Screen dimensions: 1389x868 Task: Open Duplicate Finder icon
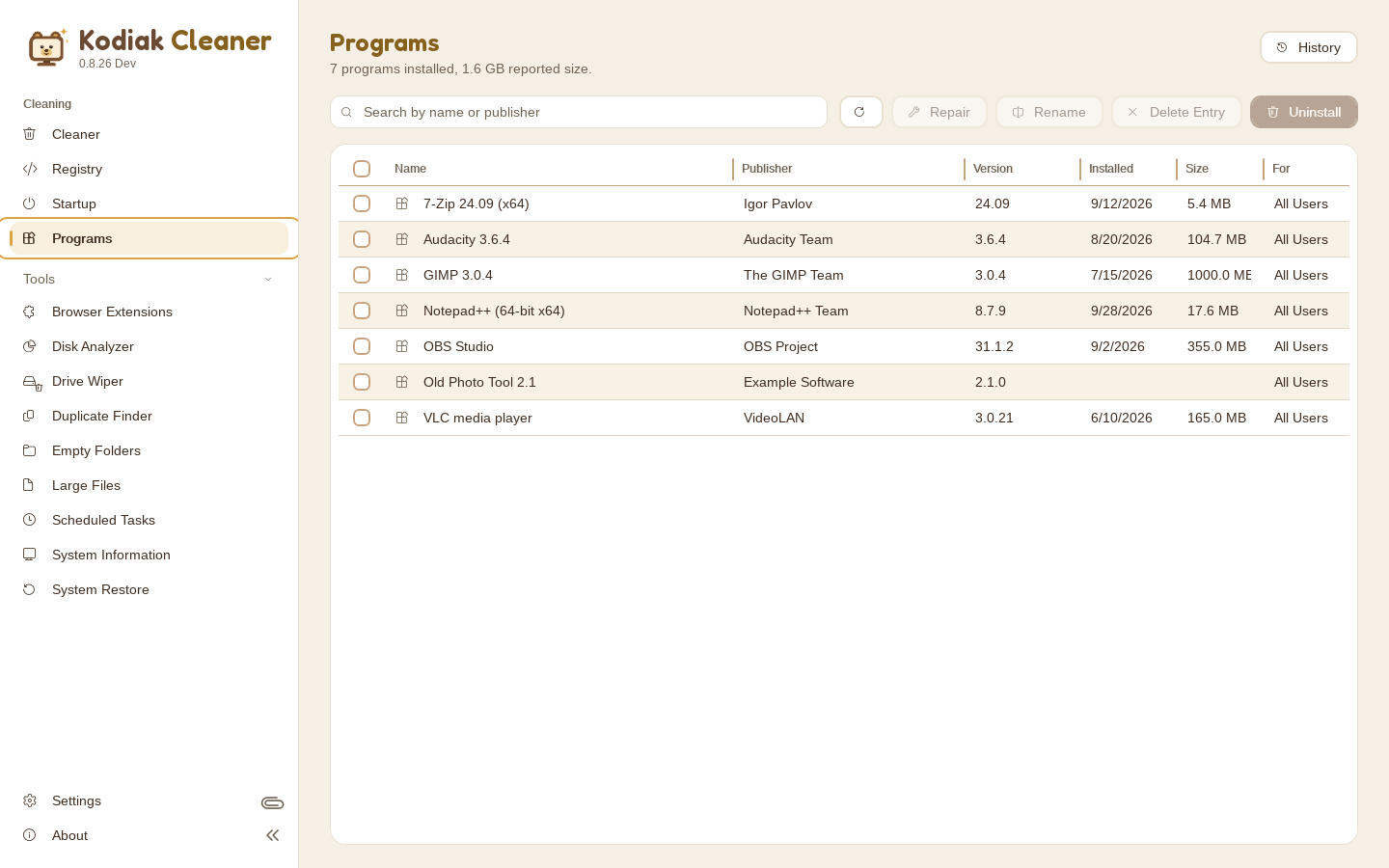30,416
